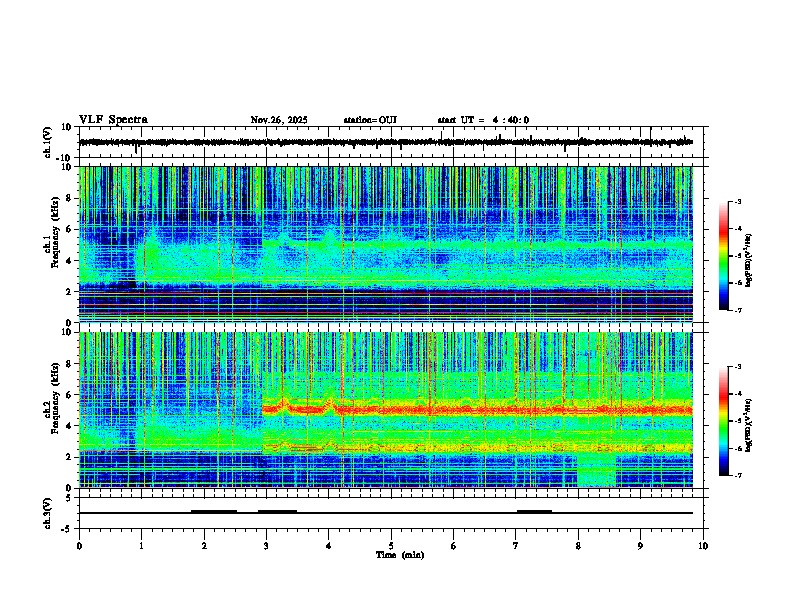Viewport: 792px width, 612px height.
Task: Click the ch.3 pulse bar near 3 minutes
Action: [277, 511]
